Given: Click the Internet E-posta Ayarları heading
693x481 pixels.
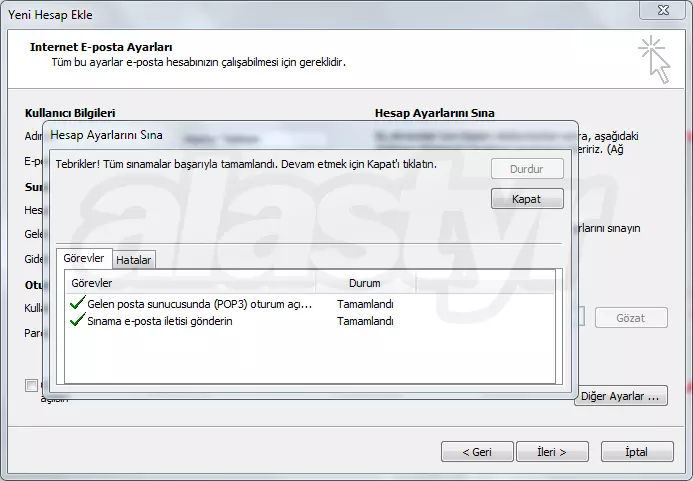Looking at the screenshot, I should [101, 47].
